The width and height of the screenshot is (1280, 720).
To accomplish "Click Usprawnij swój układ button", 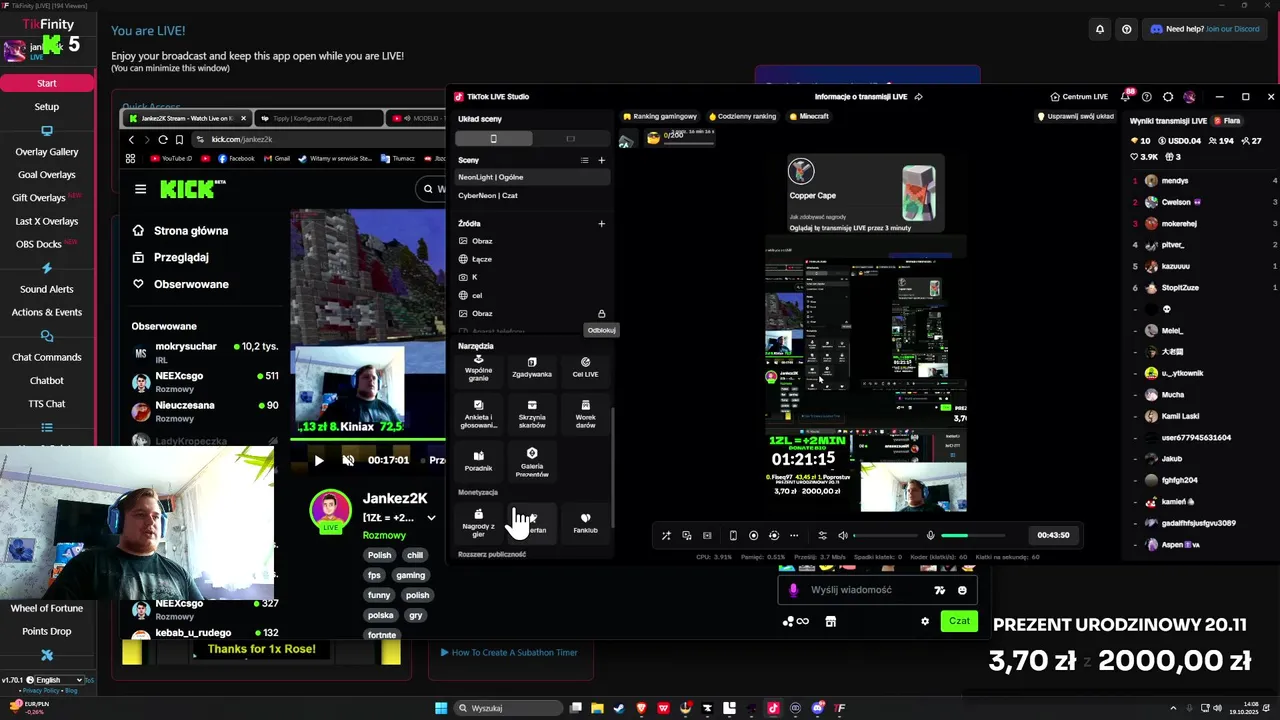I will pos(1076,116).
